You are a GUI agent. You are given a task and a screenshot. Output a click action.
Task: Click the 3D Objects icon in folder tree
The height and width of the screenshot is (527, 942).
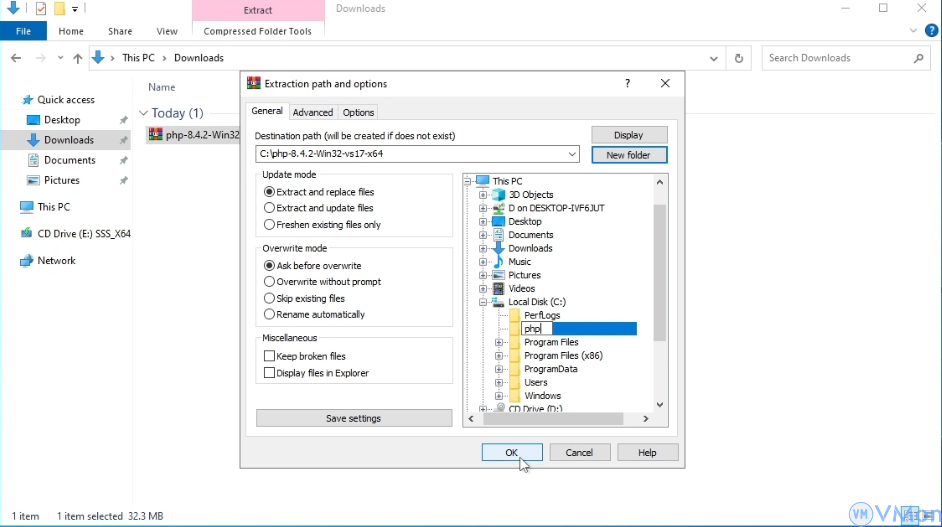499,195
